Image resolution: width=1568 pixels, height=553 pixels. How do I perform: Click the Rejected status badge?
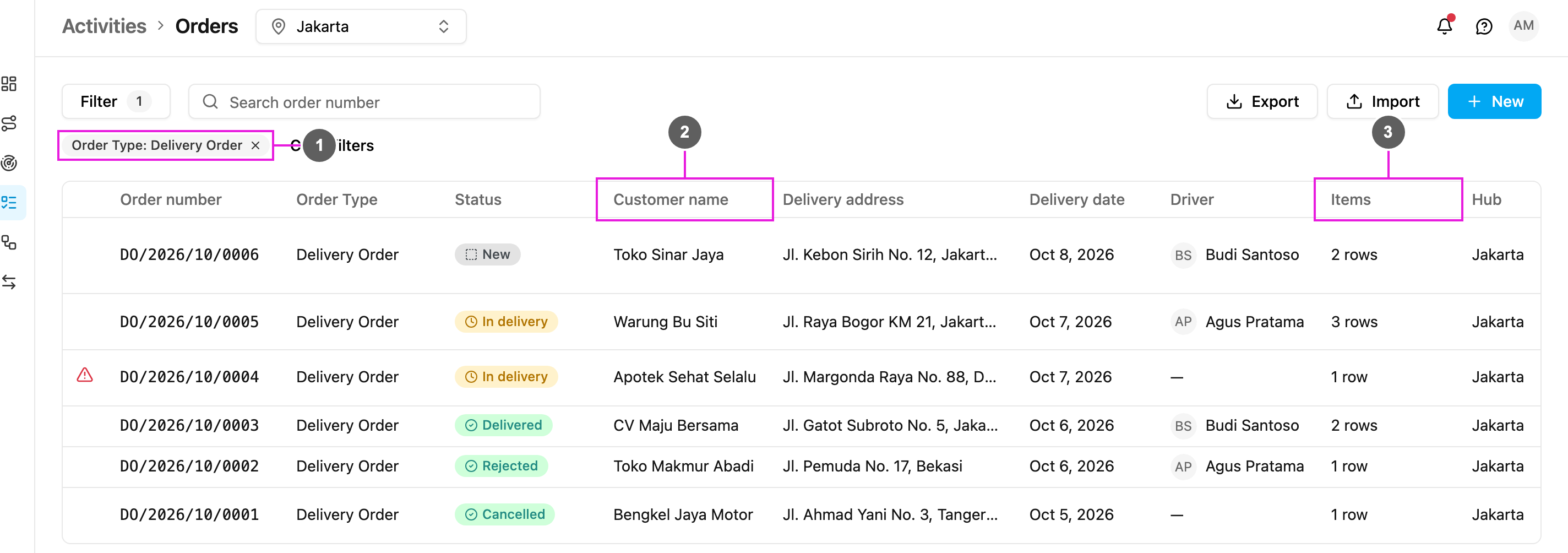click(501, 466)
